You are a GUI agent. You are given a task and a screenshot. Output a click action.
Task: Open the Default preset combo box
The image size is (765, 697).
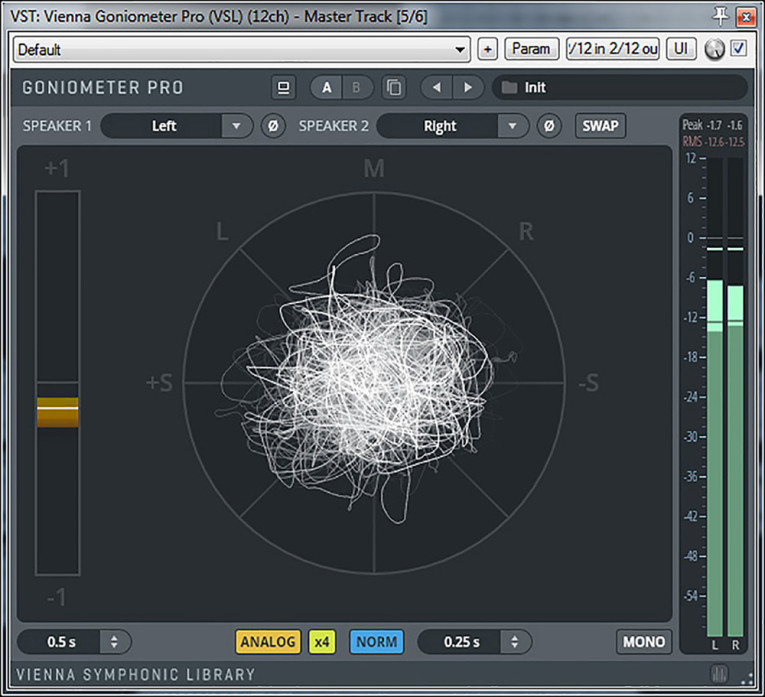tap(242, 49)
